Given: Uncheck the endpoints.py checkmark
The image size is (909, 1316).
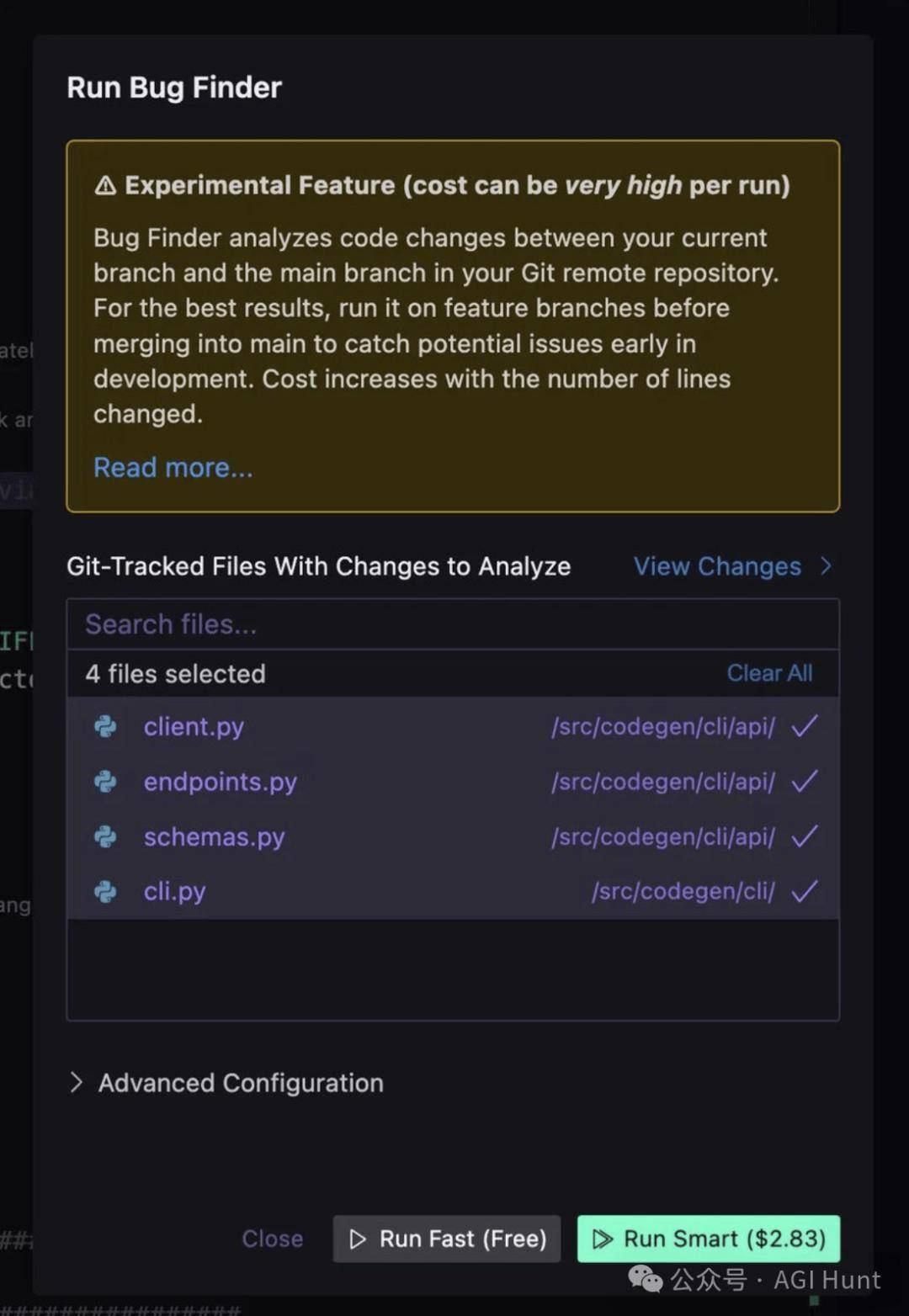Looking at the screenshot, I should (x=805, y=782).
